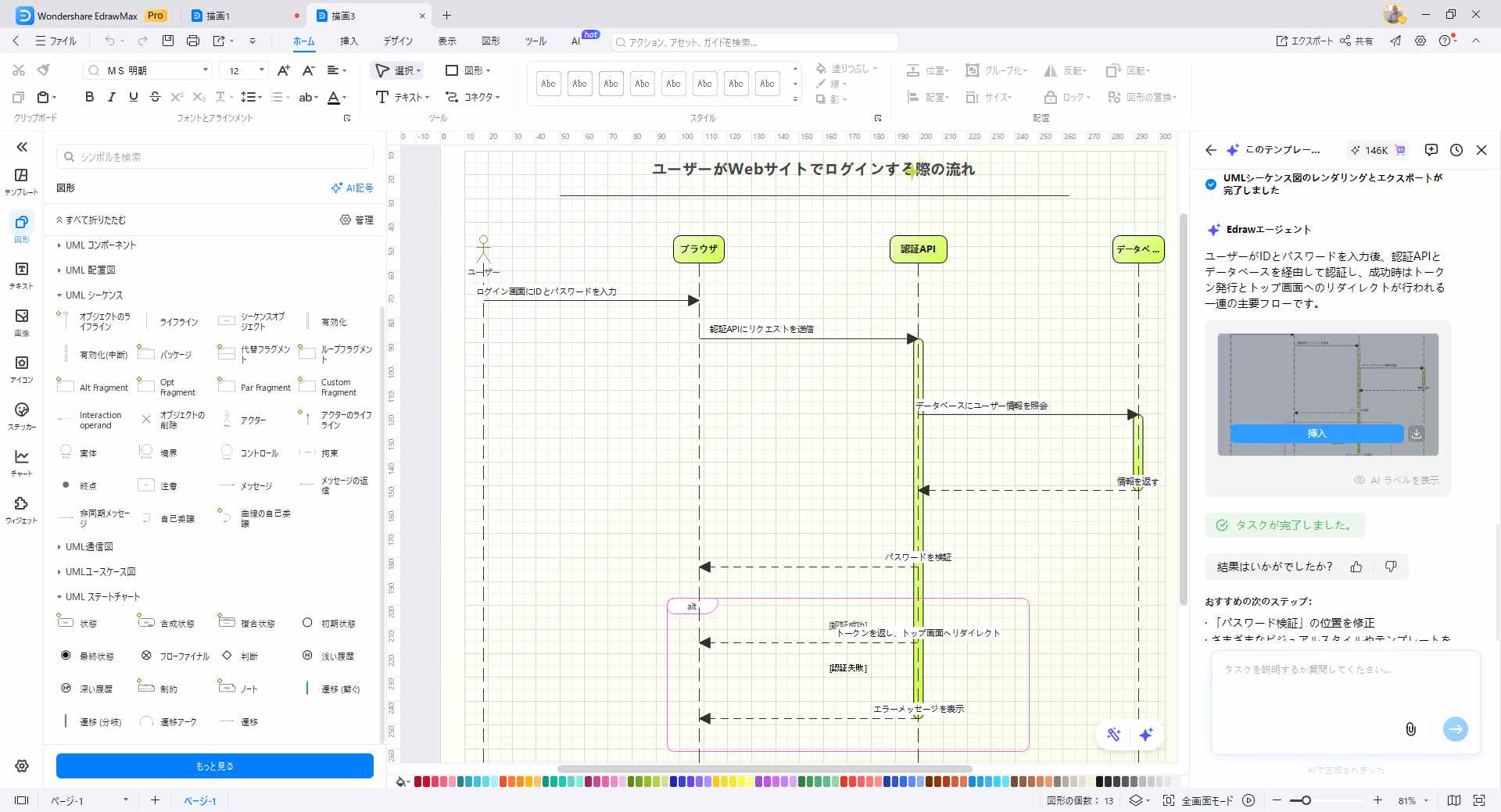Toggle AI ラベルを表示 visibility
The width and height of the screenshot is (1501, 812).
[1396, 480]
